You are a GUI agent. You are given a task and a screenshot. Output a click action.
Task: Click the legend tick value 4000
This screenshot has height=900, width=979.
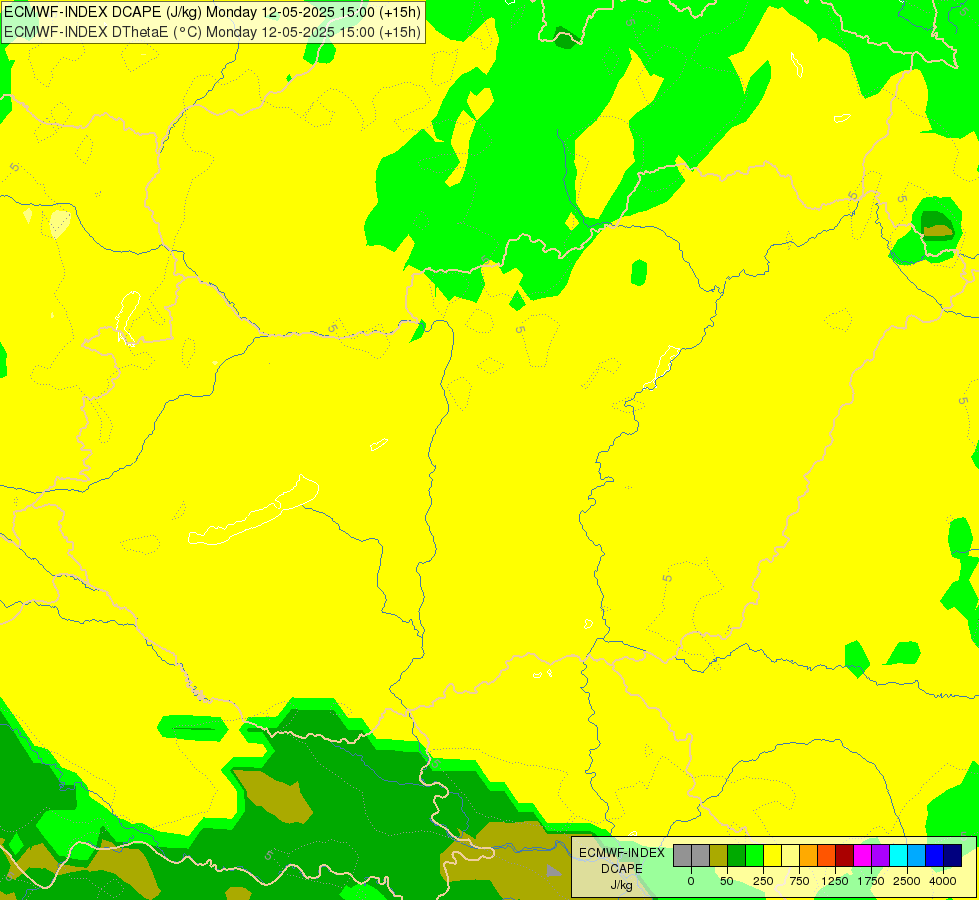[x=943, y=881]
